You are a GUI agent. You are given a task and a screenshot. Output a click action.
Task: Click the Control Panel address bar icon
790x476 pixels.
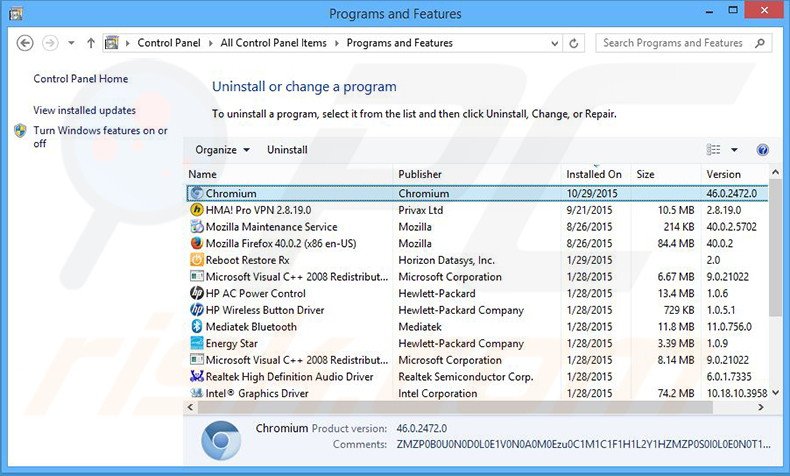[x=112, y=43]
